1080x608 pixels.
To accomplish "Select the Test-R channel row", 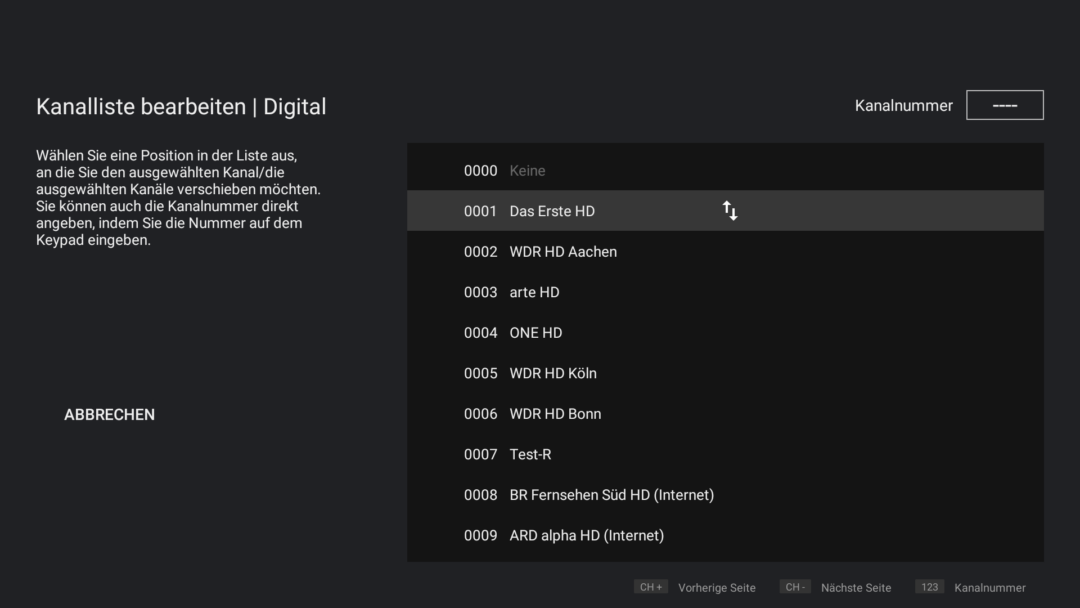I will pos(725,454).
